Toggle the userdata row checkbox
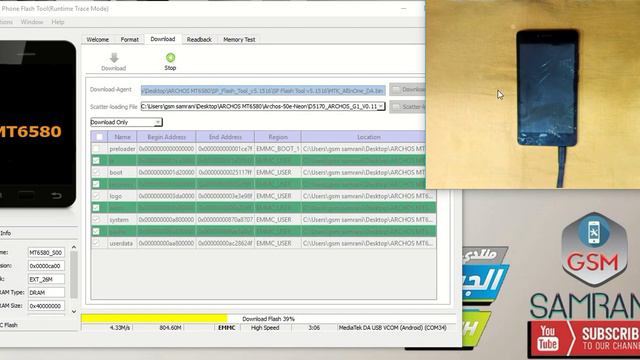This screenshot has height=360, width=640. [96, 243]
